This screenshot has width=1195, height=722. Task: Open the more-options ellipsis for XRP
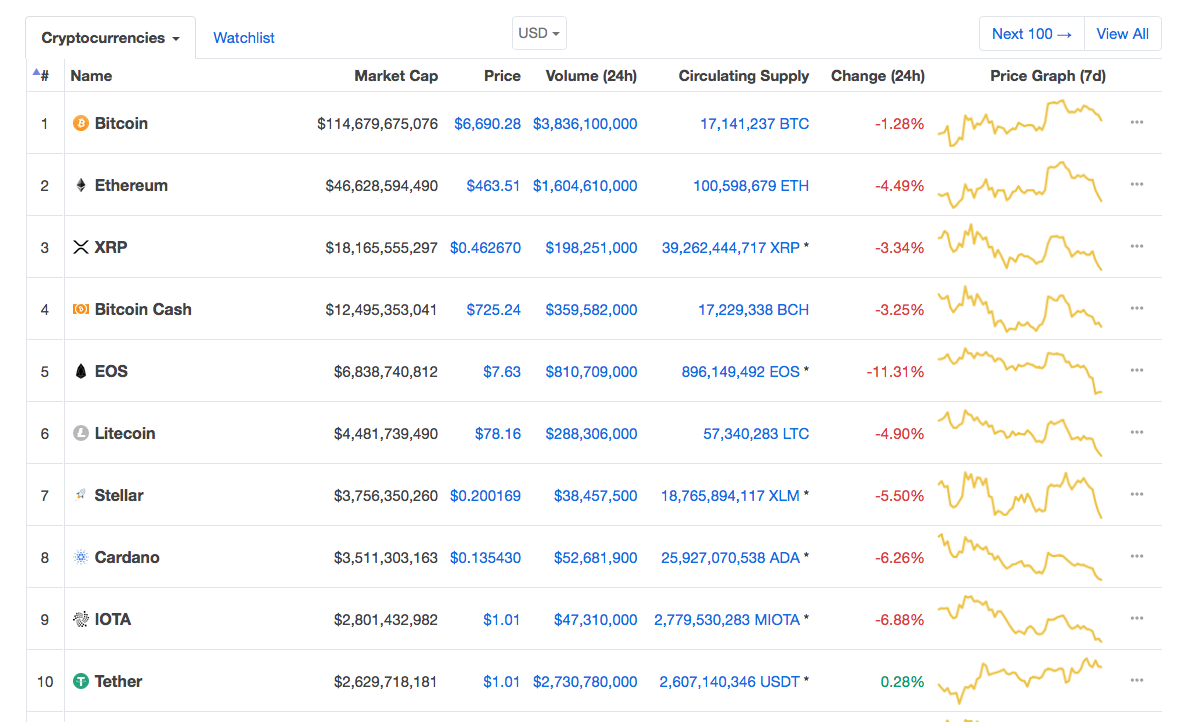(1136, 246)
